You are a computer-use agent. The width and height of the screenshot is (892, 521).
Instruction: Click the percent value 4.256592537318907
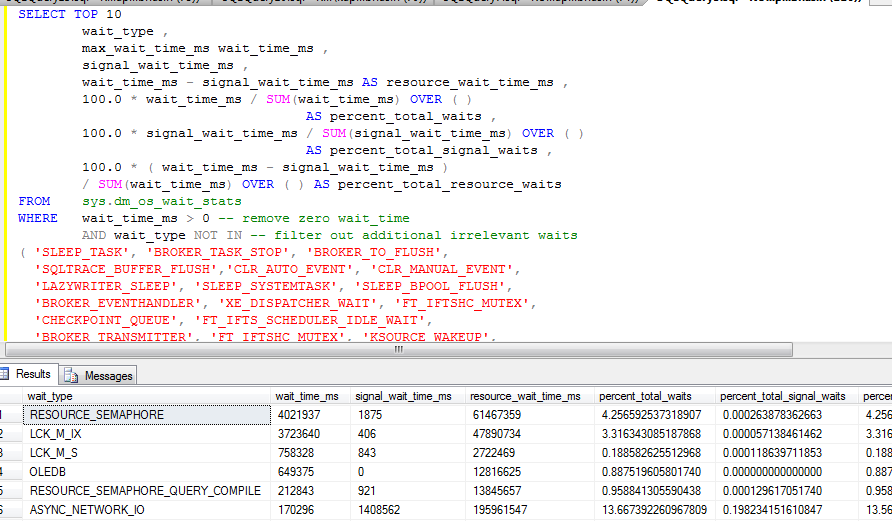pos(651,415)
